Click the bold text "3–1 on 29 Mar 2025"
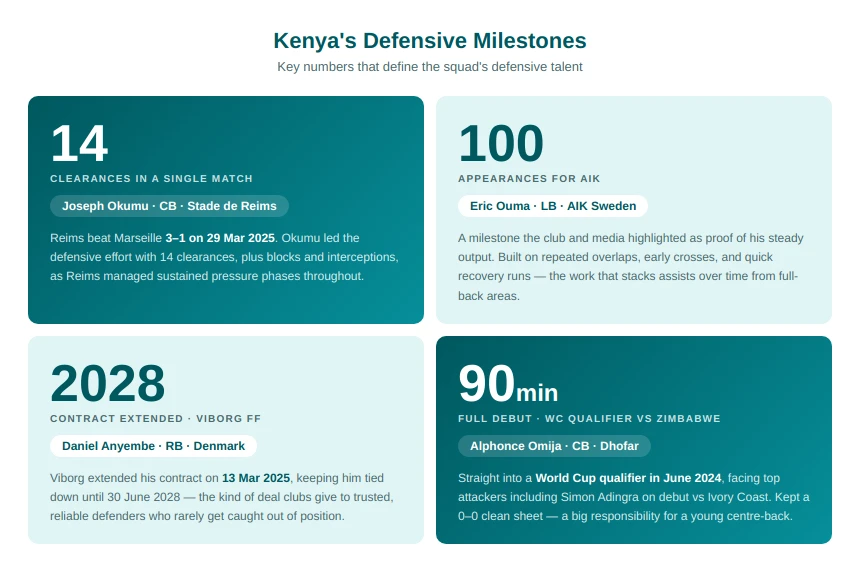The width and height of the screenshot is (860, 568). tap(220, 238)
